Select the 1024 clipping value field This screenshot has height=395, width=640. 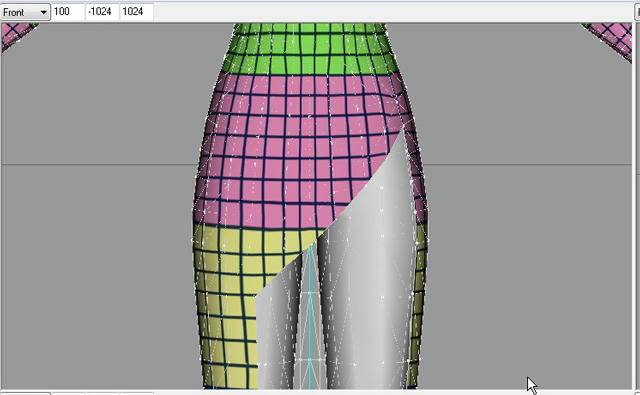tap(136, 12)
